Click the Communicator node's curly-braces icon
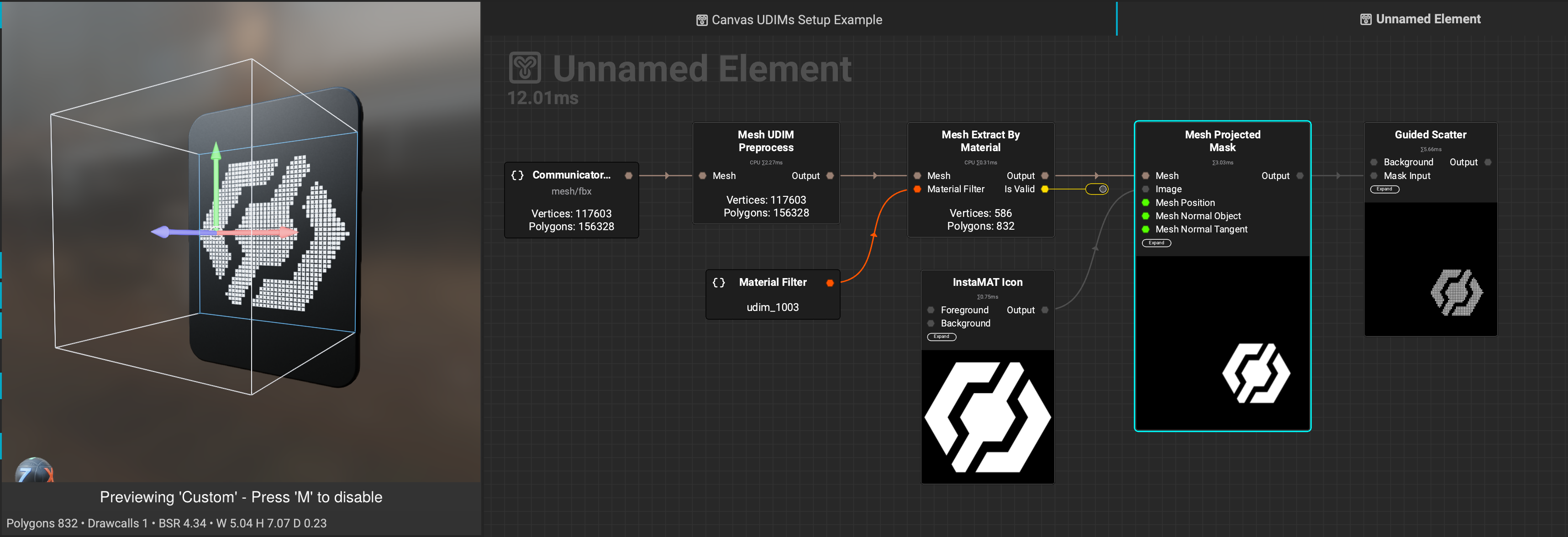Viewport: 1568px width, 537px height. (517, 175)
